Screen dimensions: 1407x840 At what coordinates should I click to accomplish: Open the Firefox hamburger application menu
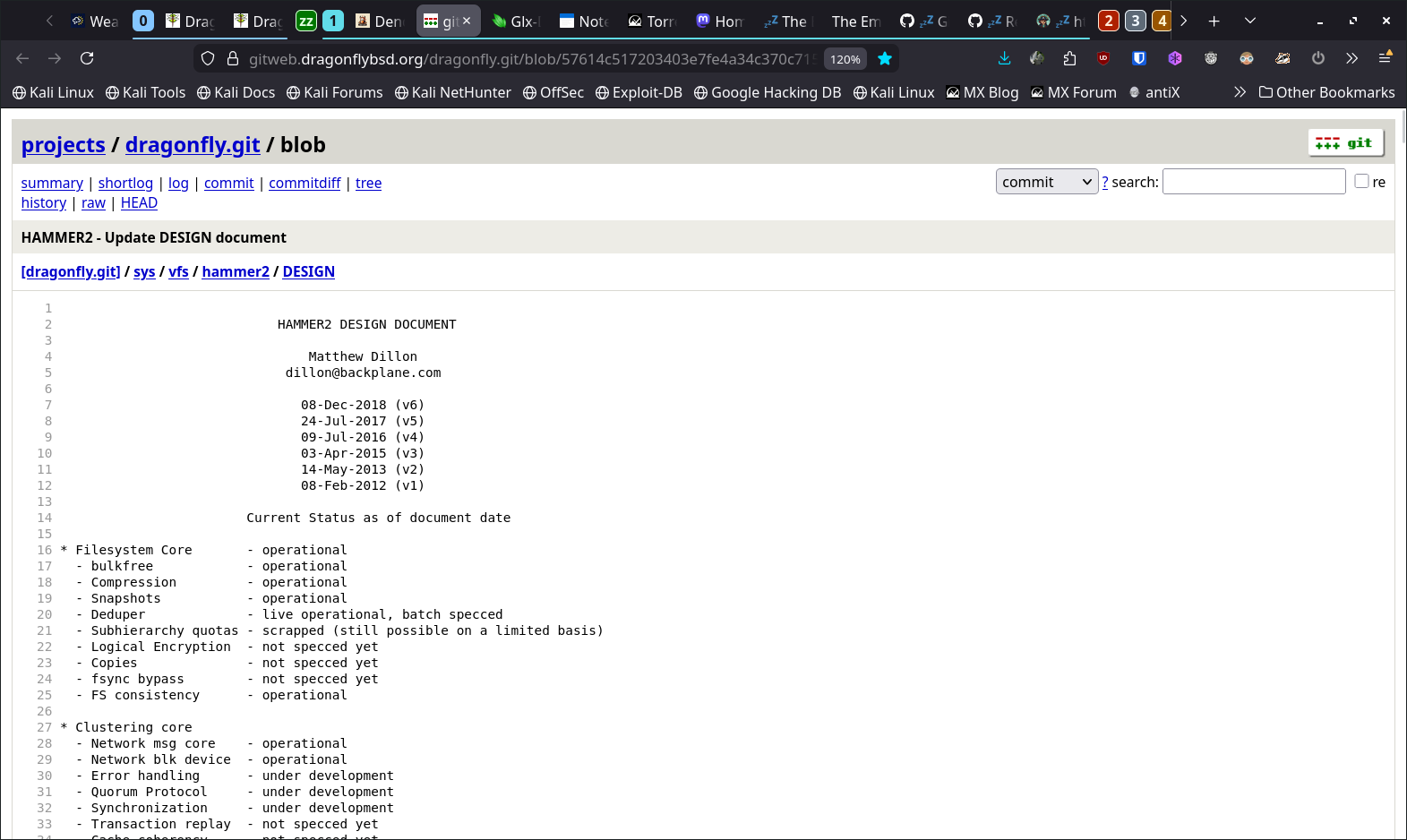pos(1385,58)
